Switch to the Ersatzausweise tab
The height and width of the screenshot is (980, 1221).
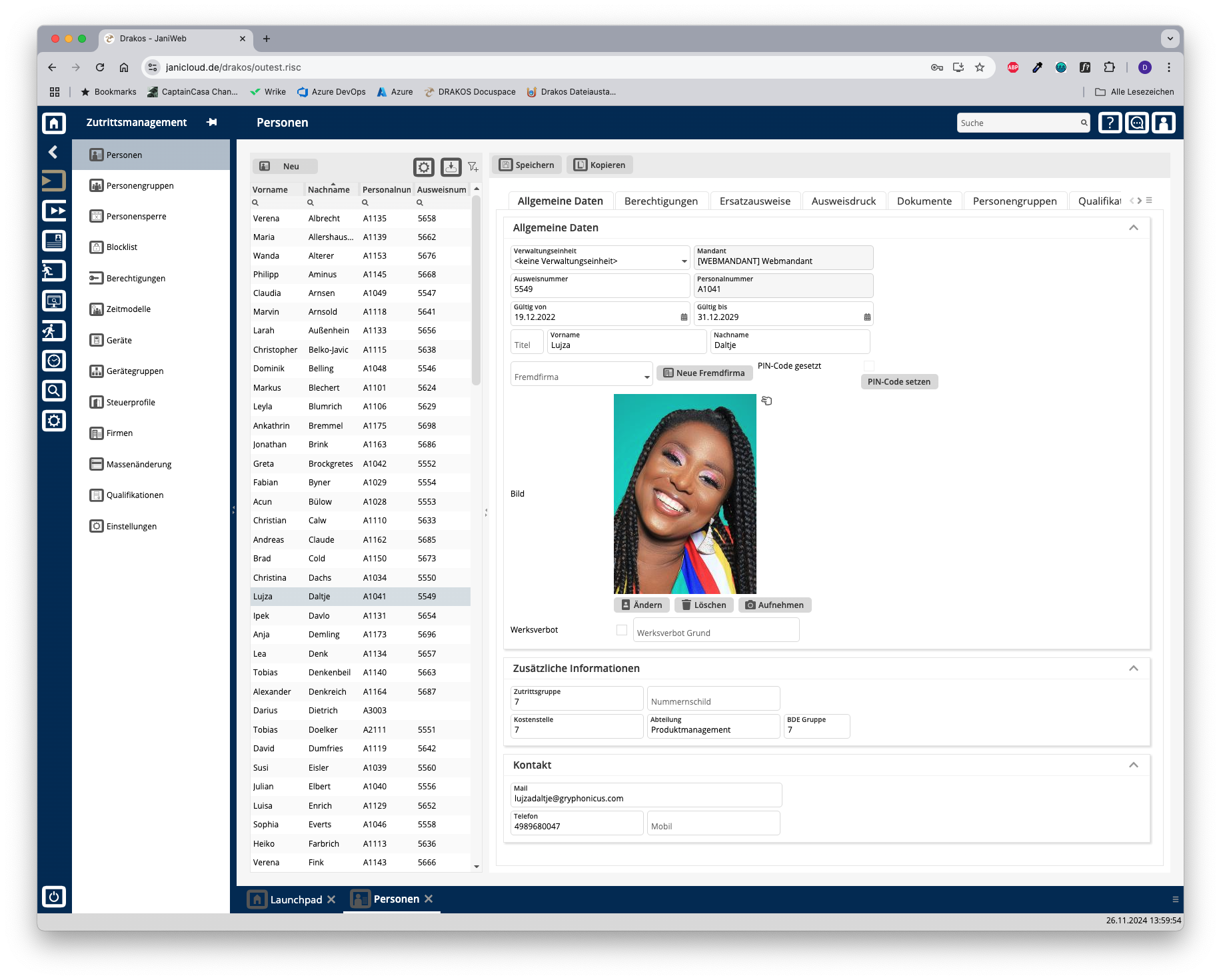(x=755, y=201)
